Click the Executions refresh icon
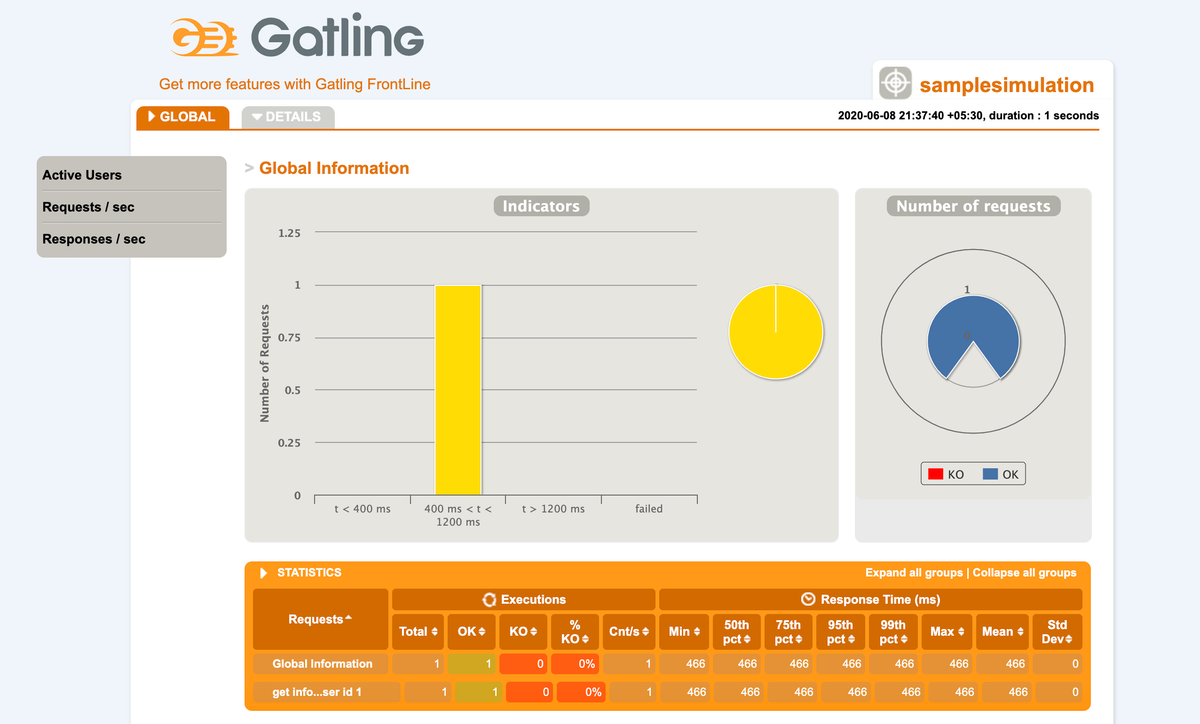 tap(489, 599)
